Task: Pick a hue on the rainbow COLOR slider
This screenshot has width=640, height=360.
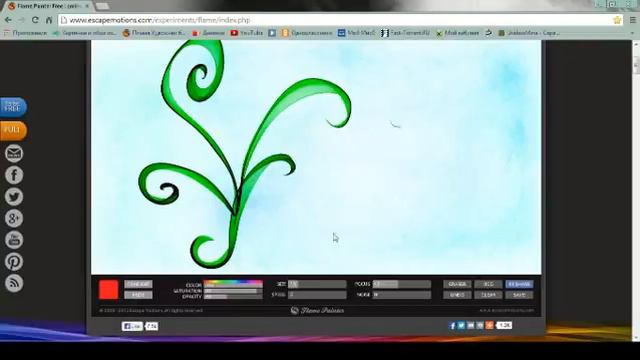Action: click(233, 283)
